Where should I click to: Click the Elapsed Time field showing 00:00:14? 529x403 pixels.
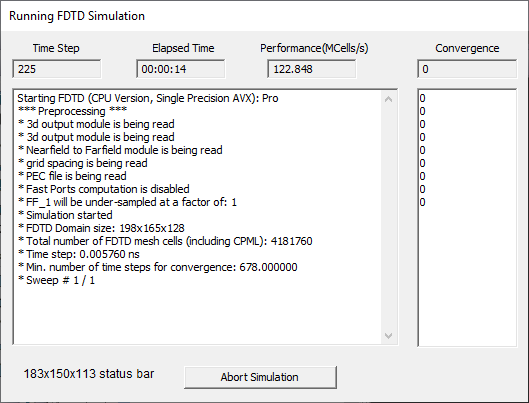pyautogui.click(x=180, y=69)
